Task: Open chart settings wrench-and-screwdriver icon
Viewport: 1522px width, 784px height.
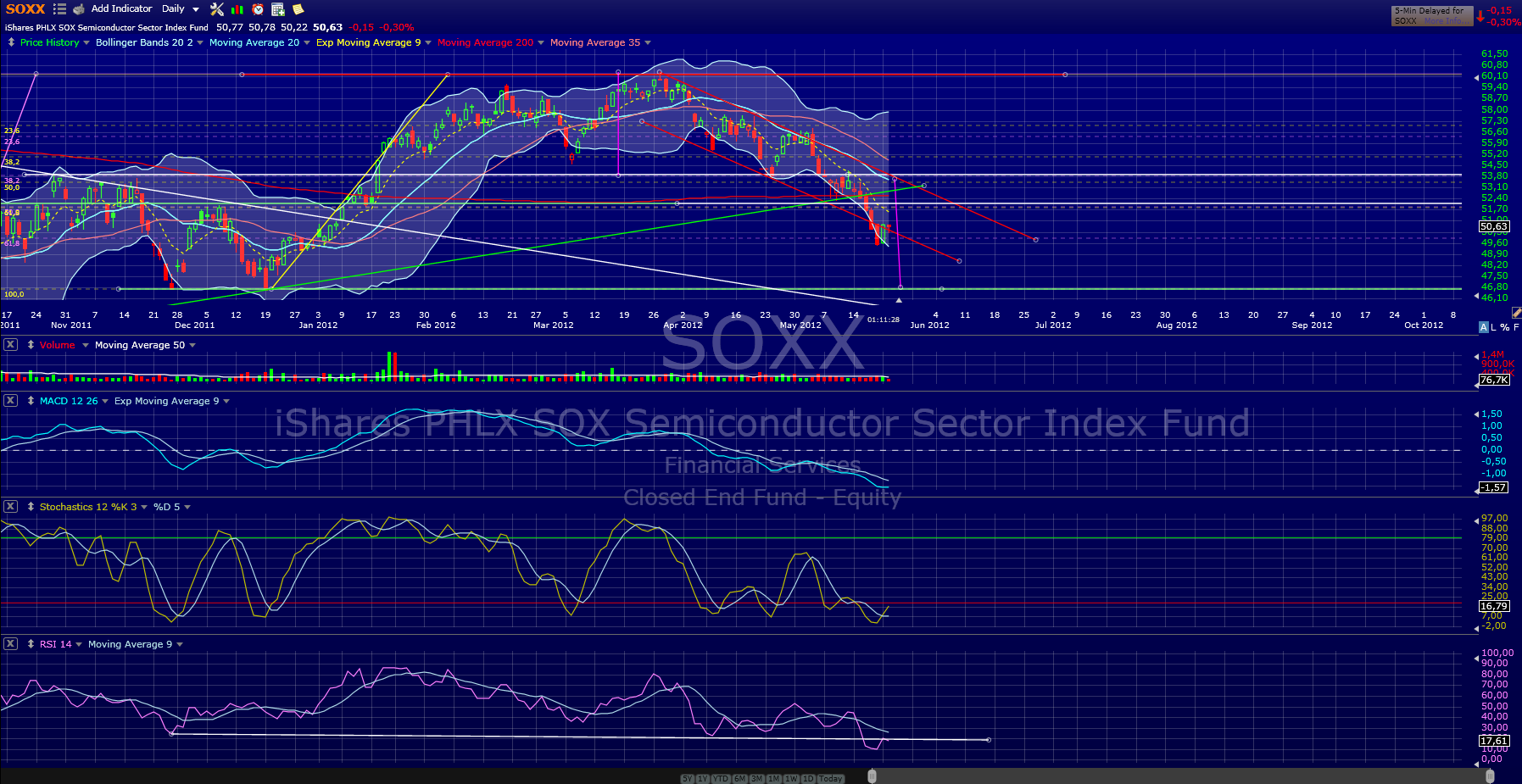Action: point(217,9)
